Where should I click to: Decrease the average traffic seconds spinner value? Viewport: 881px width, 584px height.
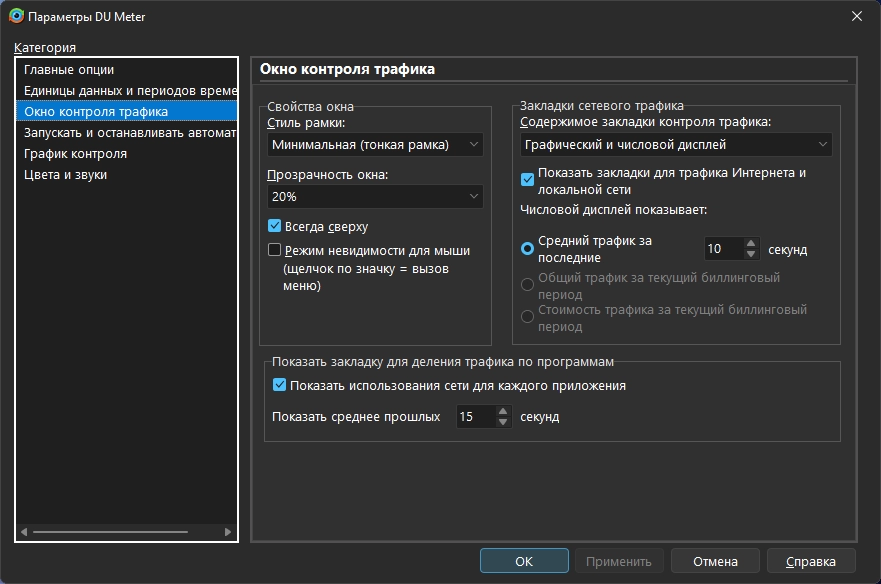pos(750,254)
